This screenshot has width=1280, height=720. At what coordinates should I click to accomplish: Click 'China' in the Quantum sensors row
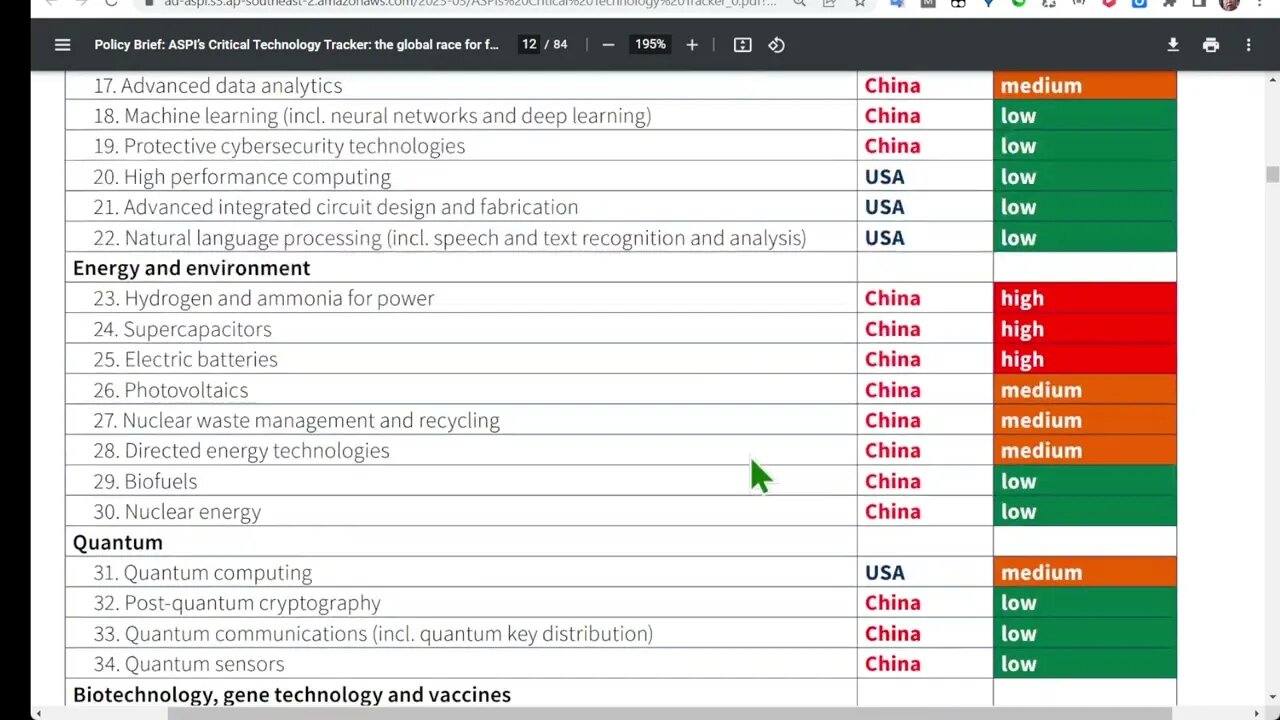(x=892, y=664)
